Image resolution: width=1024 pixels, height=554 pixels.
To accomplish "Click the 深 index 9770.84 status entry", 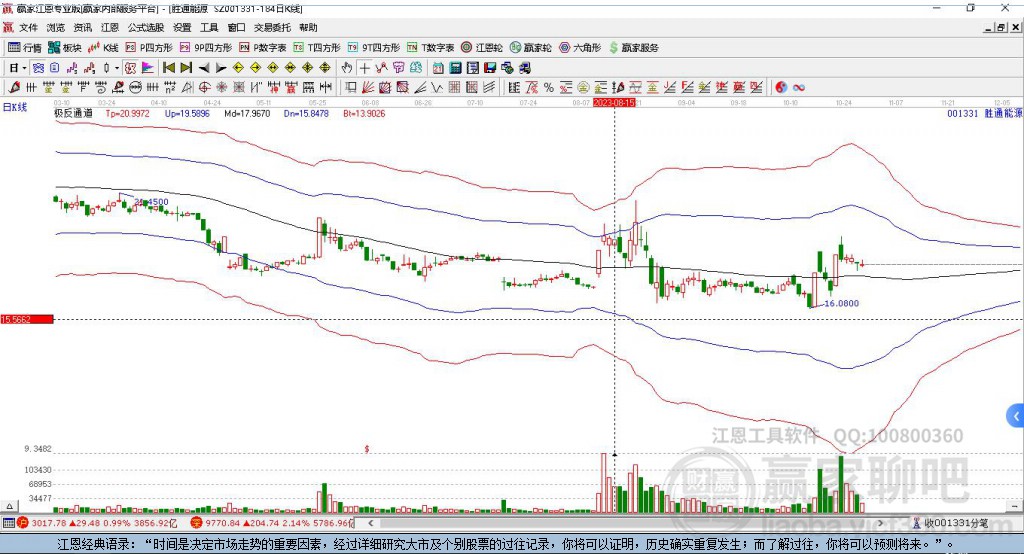I will point(272,523).
